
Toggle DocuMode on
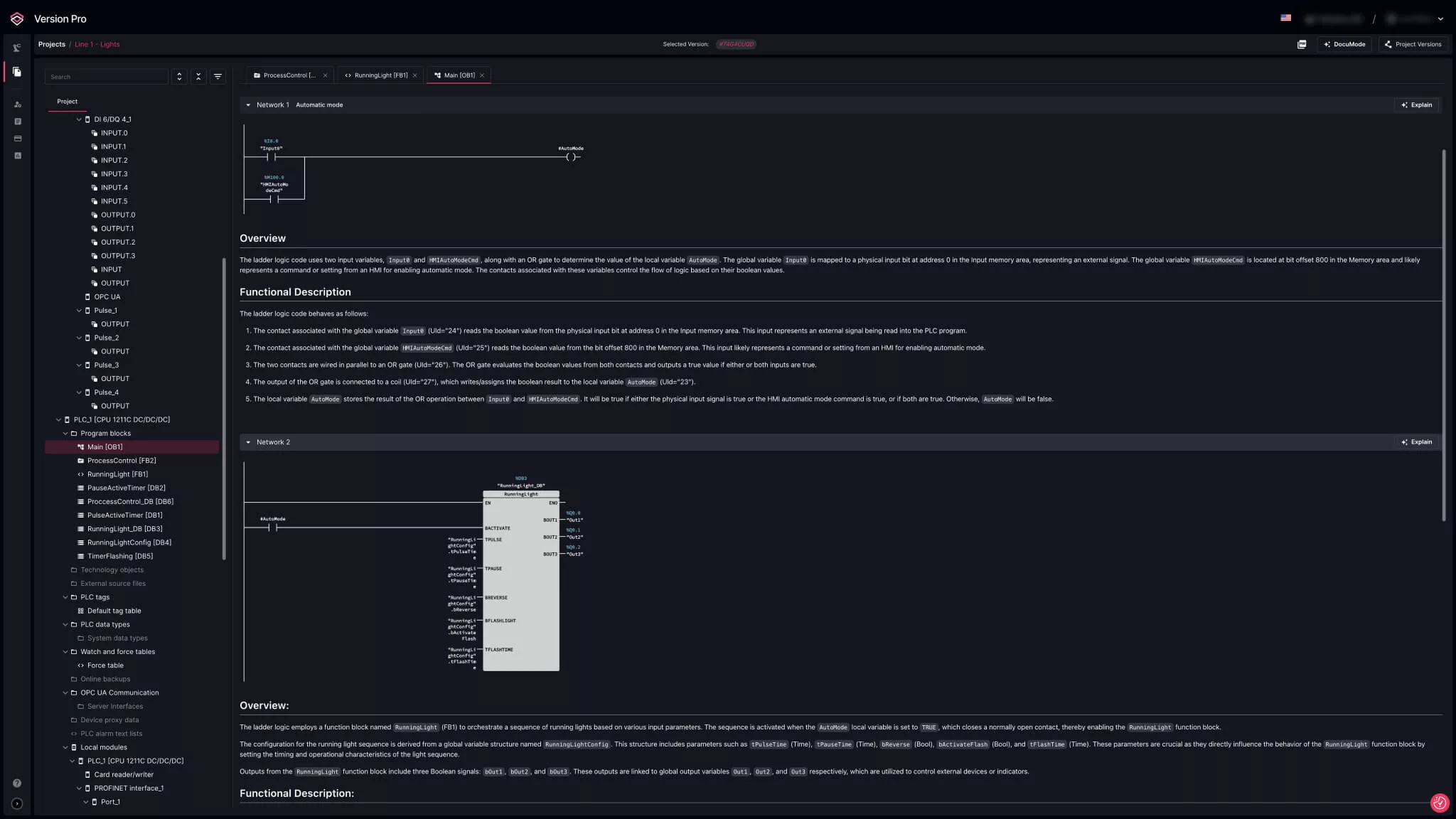[1344, 44]
